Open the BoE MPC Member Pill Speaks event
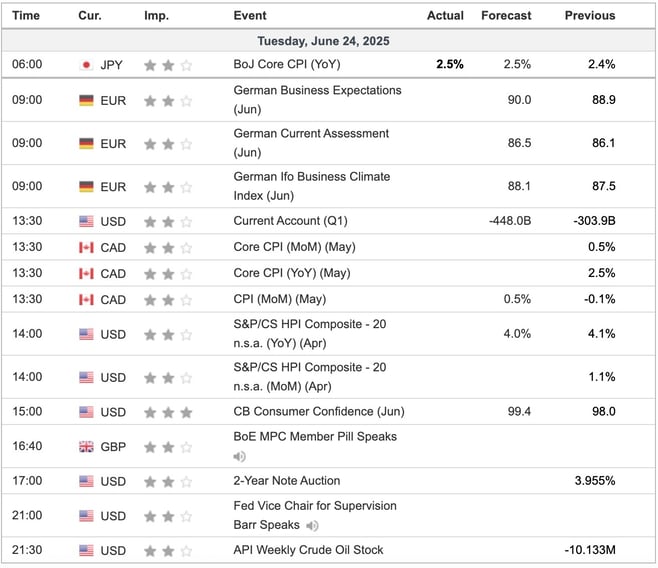The image size is (658, 568). click(x=315, y=437)
